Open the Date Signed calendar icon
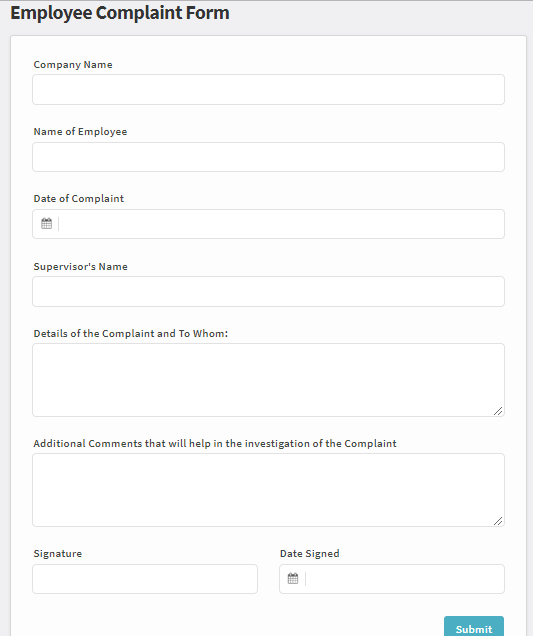Image resolution: width=533 pixels, height=636 pixels. 293,578
